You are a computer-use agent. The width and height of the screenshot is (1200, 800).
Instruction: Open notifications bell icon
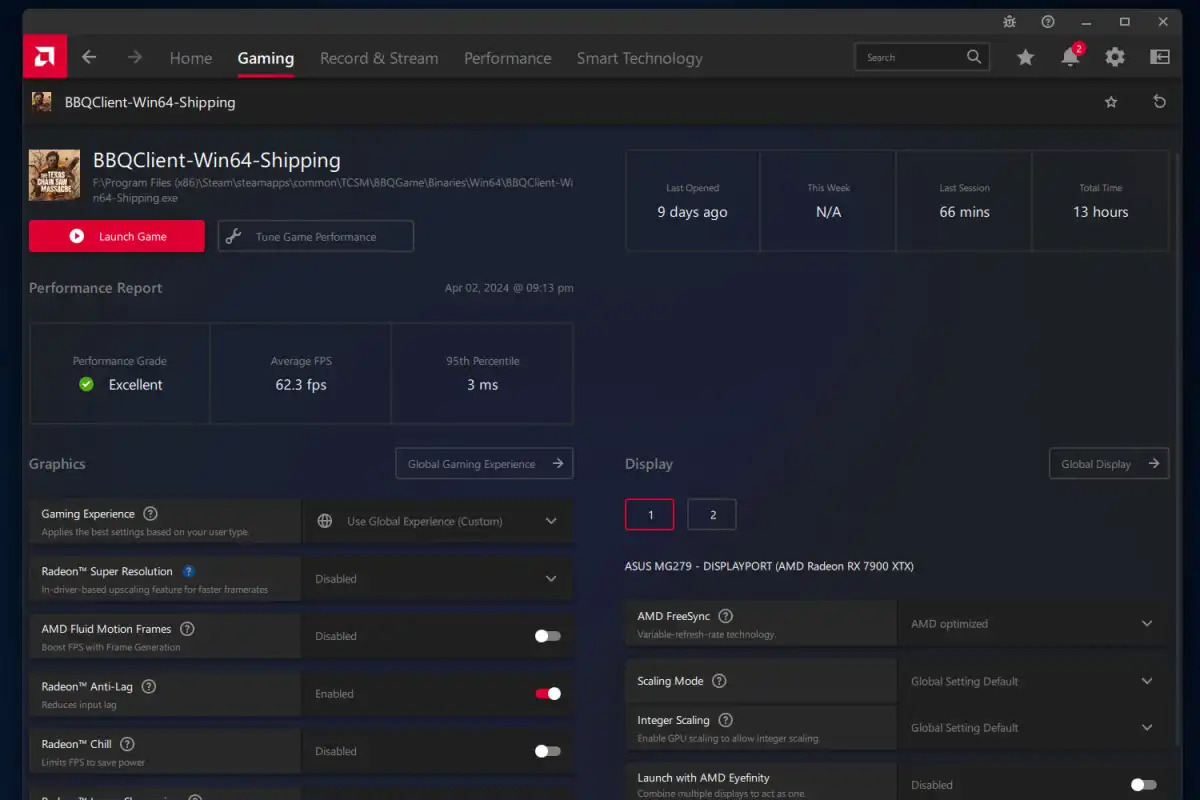[1070, 58]
